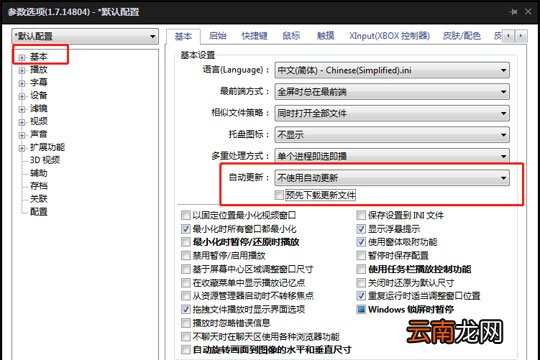Expand the 视频 tree node
The image size is (540, 360).
(22, 122)
